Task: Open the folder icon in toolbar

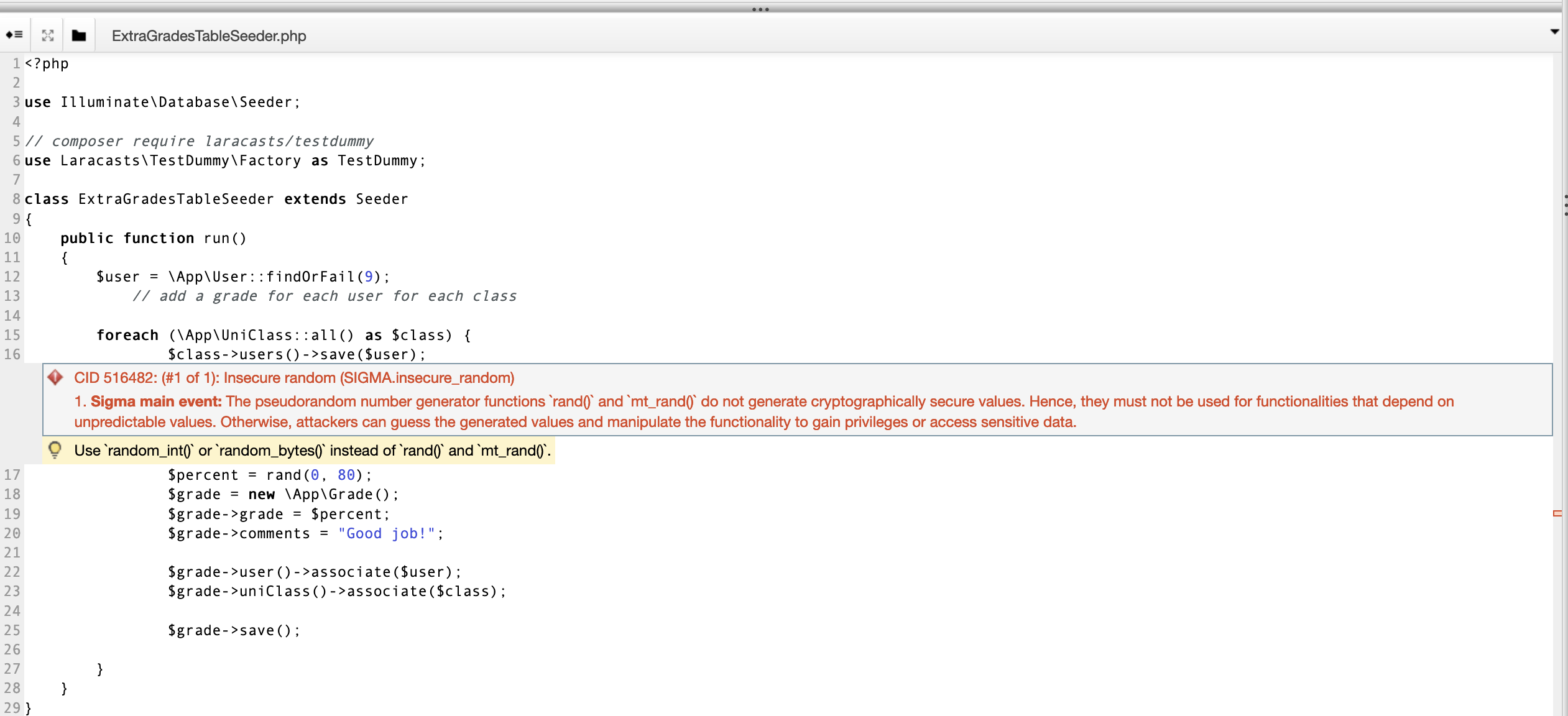Action: pyautogui.click(x=78, y=35)
